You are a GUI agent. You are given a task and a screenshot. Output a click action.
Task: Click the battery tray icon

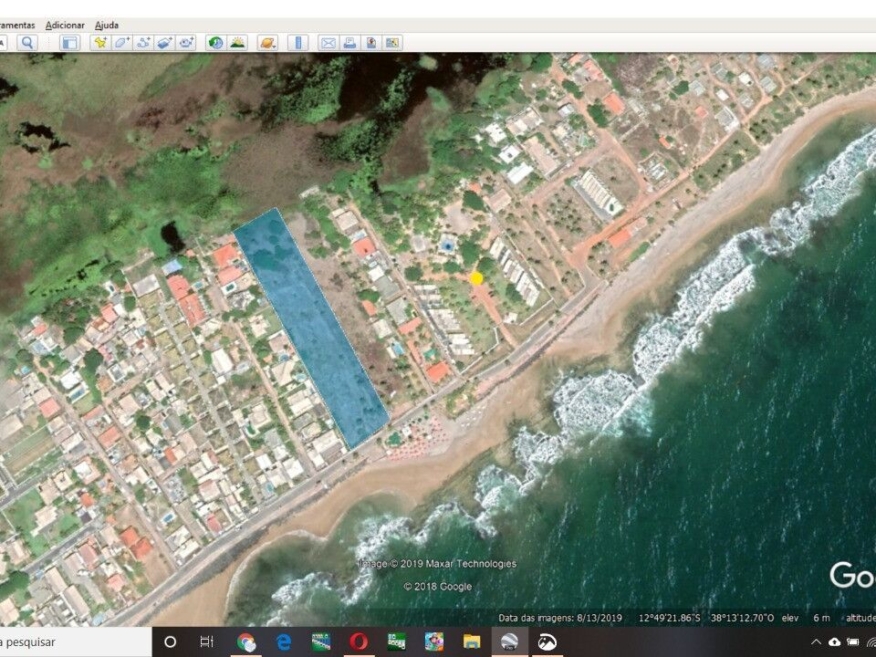point(853,642)
